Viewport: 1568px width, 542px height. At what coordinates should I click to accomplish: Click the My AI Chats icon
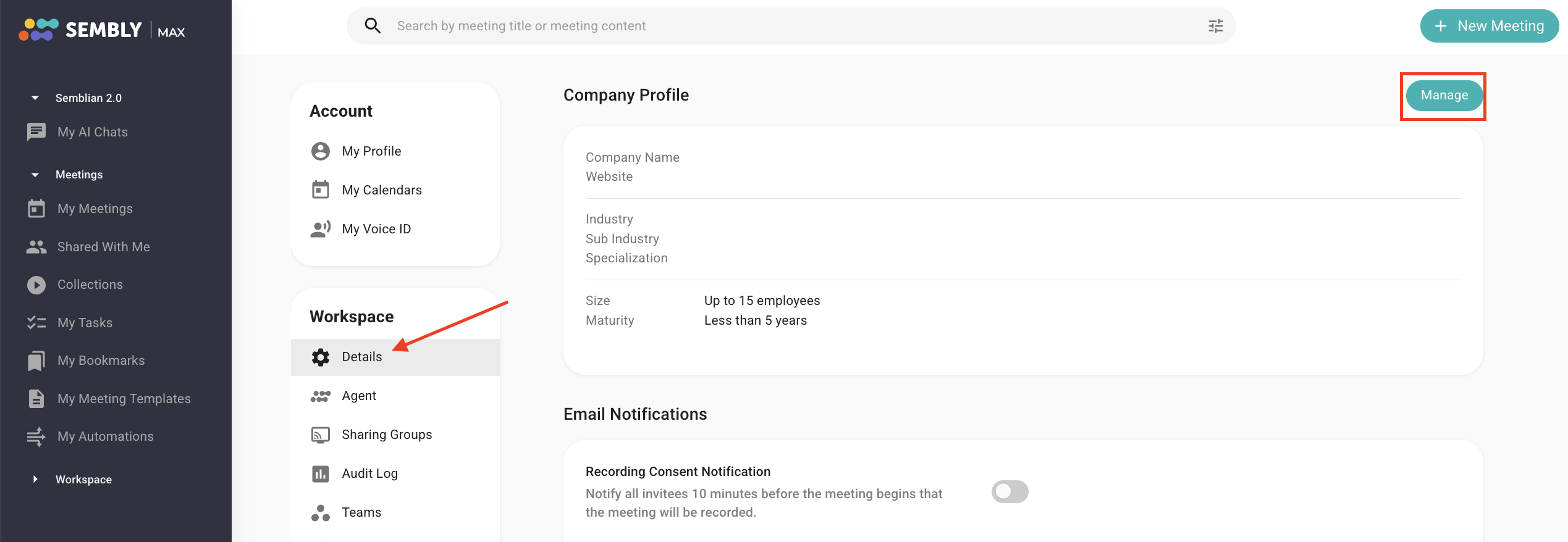(36, 131)
